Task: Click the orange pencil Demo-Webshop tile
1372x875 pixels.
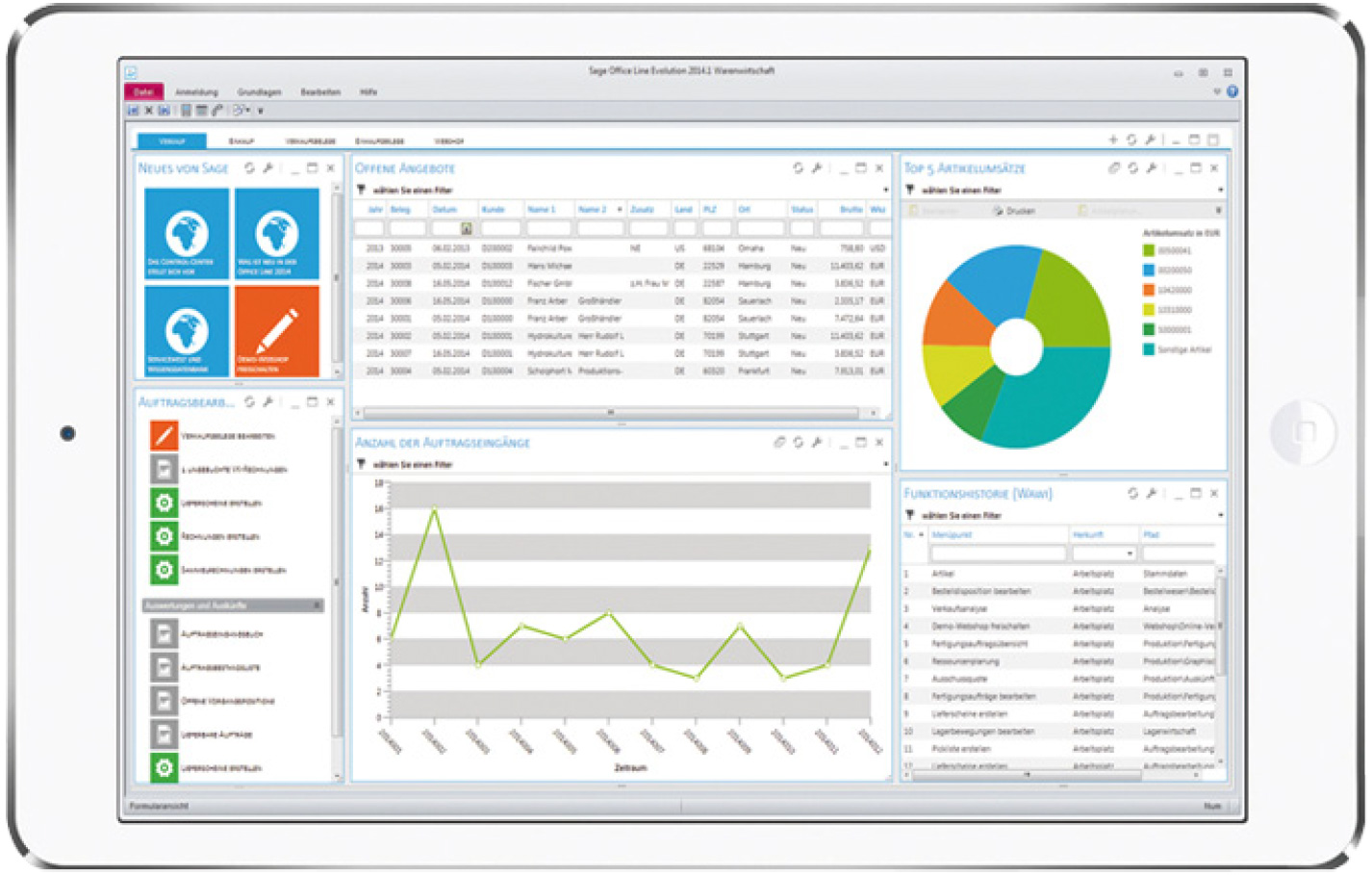Action: click(277, 331)
